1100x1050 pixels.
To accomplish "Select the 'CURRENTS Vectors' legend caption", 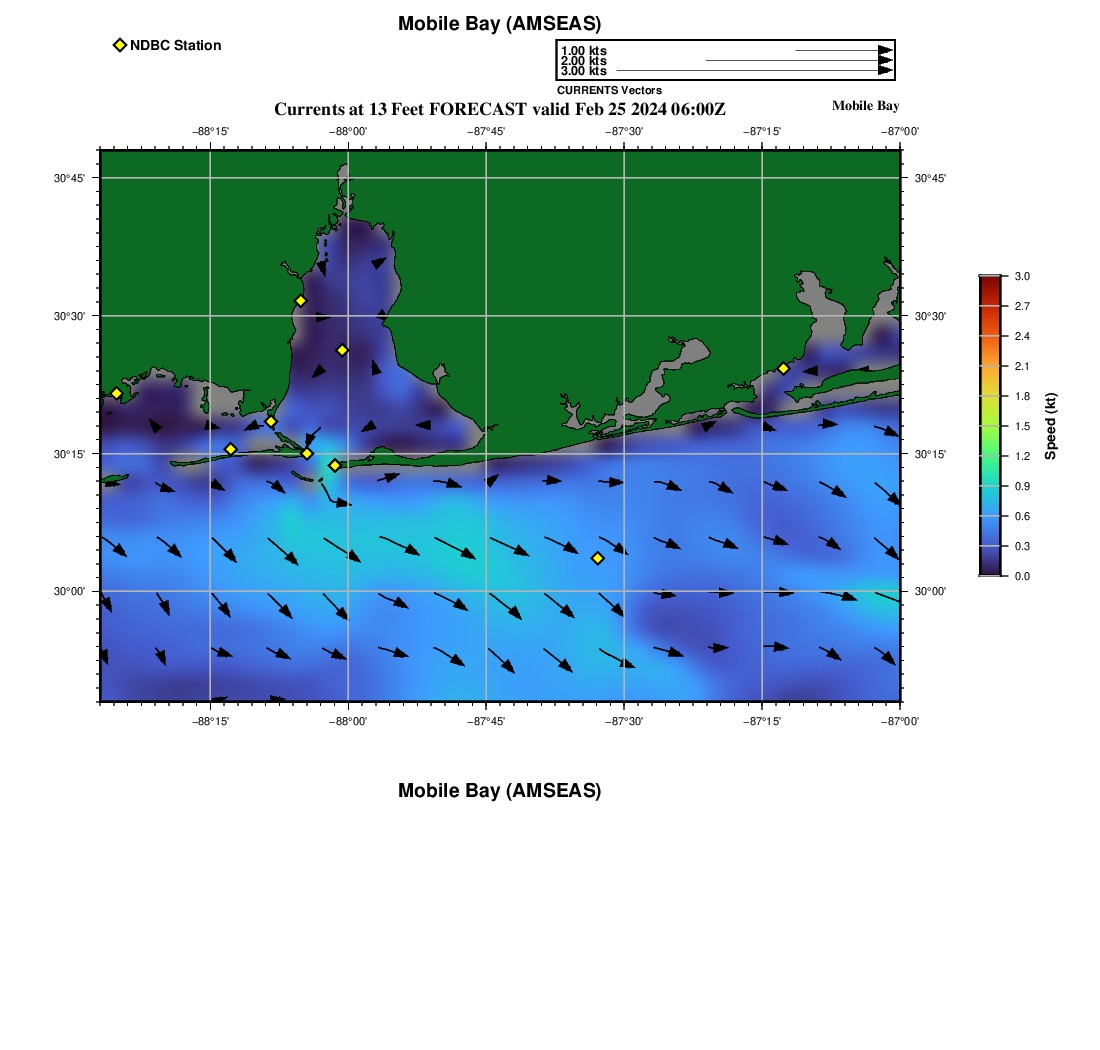I will 609,90.
